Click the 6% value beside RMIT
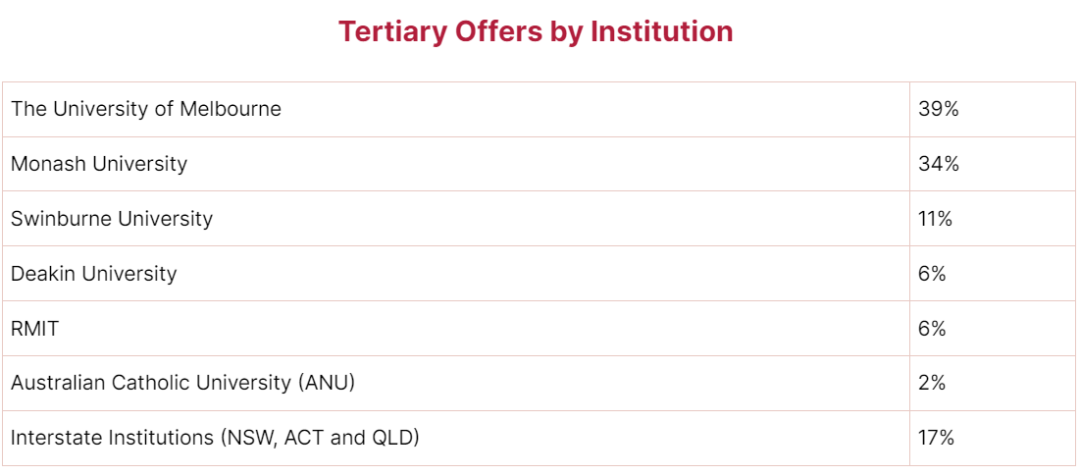Image resolution: width=1080 pixels, height=475 pixels. click(x=931, y=329)
